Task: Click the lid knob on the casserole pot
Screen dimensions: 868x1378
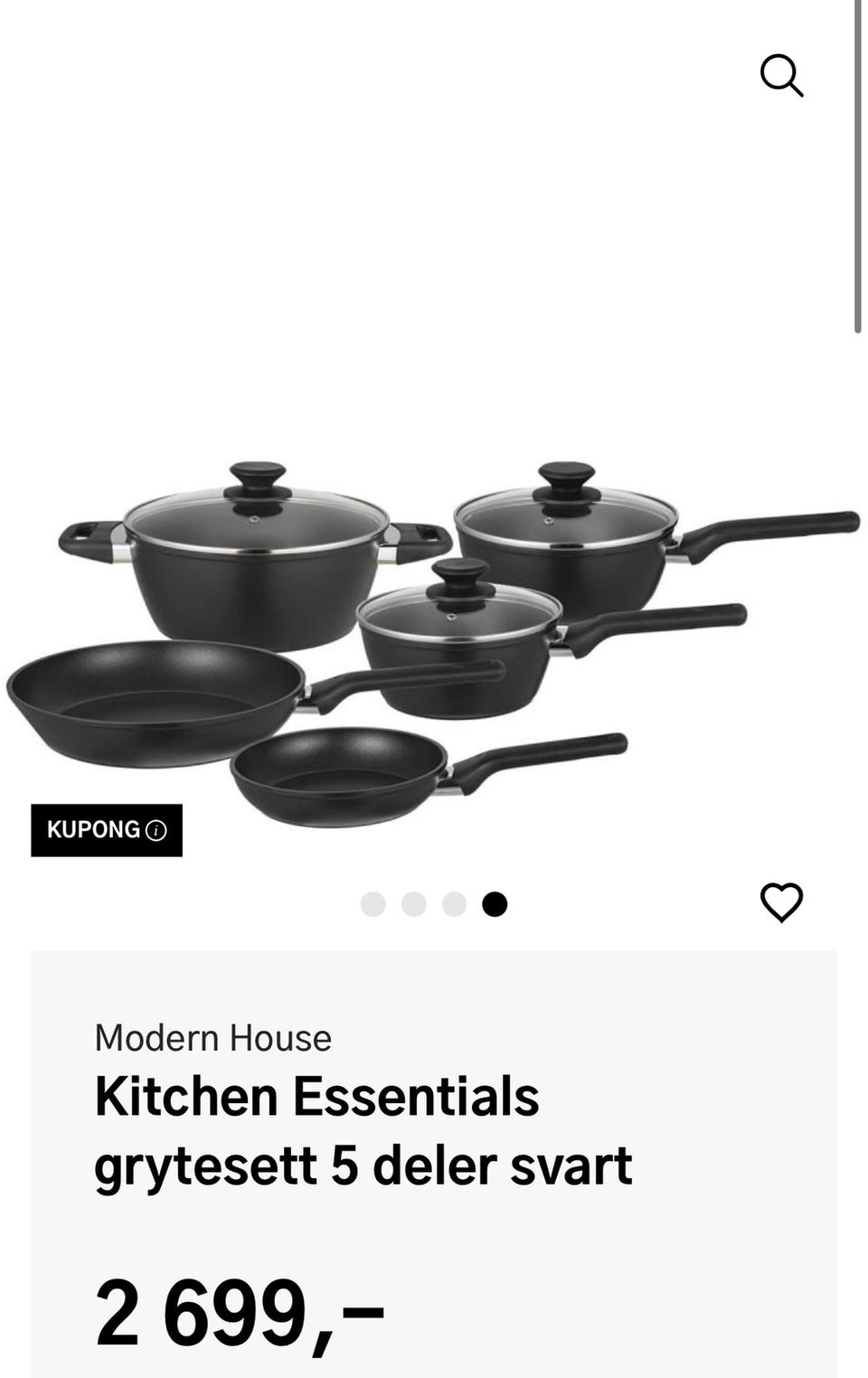Action: (258, 479)
